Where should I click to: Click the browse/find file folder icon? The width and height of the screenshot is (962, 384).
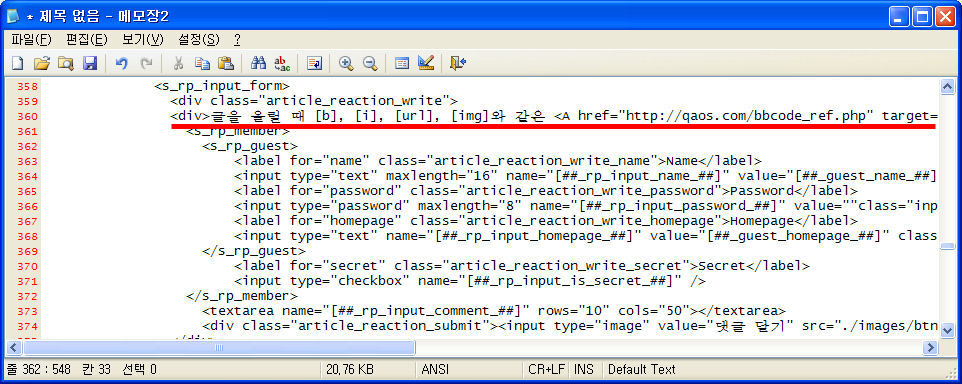(66, 63)
